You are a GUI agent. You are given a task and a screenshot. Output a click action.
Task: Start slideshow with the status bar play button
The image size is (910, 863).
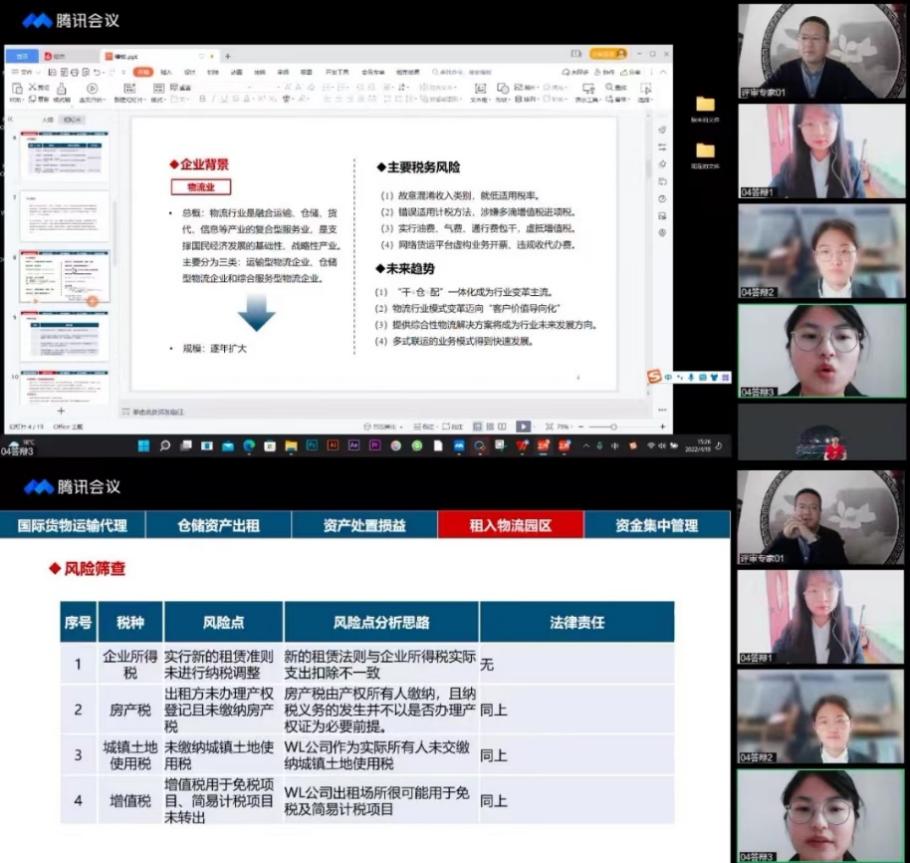[523, 426]
